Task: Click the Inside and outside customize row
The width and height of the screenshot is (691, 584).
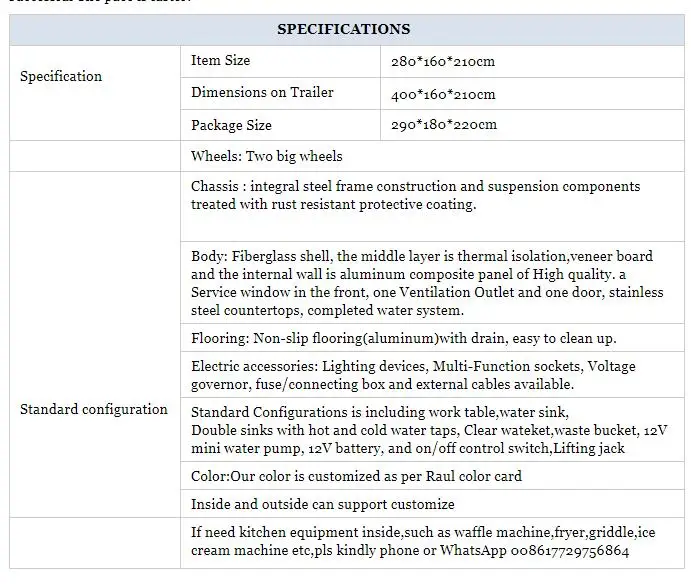Action: click(x=322, y=504)
